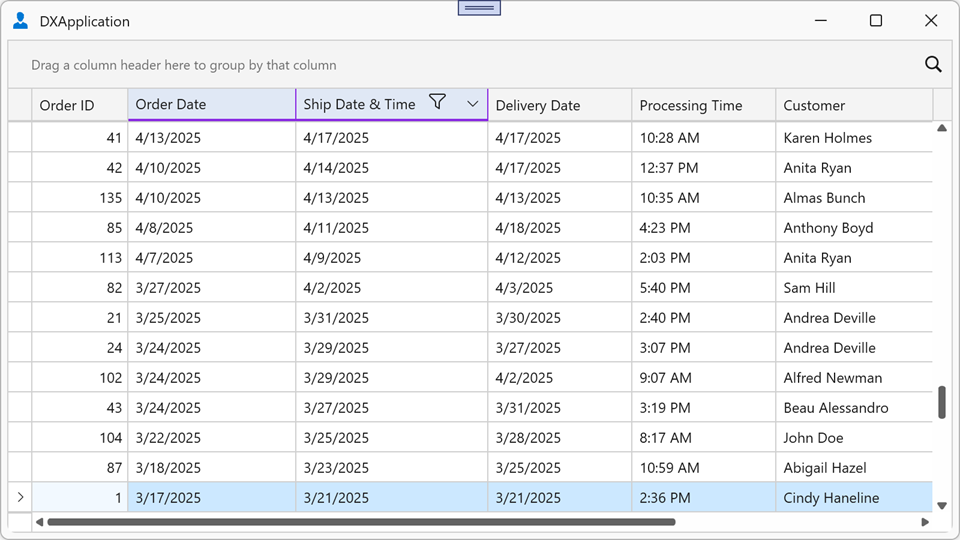Select Order ID cell 104
960x540 pixels.
click(x=80, y=438)
